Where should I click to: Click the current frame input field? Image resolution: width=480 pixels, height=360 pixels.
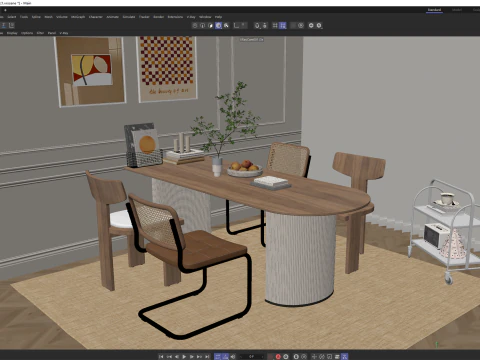(x=252, y=357)
